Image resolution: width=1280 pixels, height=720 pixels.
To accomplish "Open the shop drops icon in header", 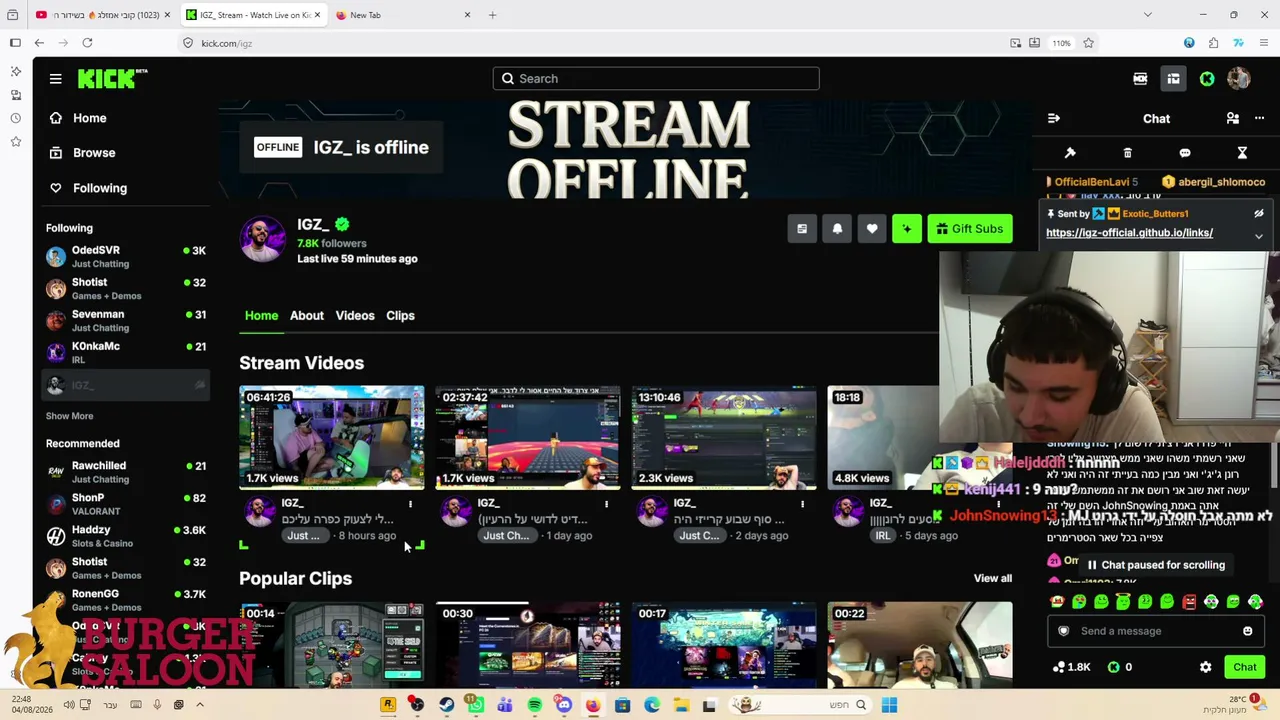I will tap(1173, 79).
